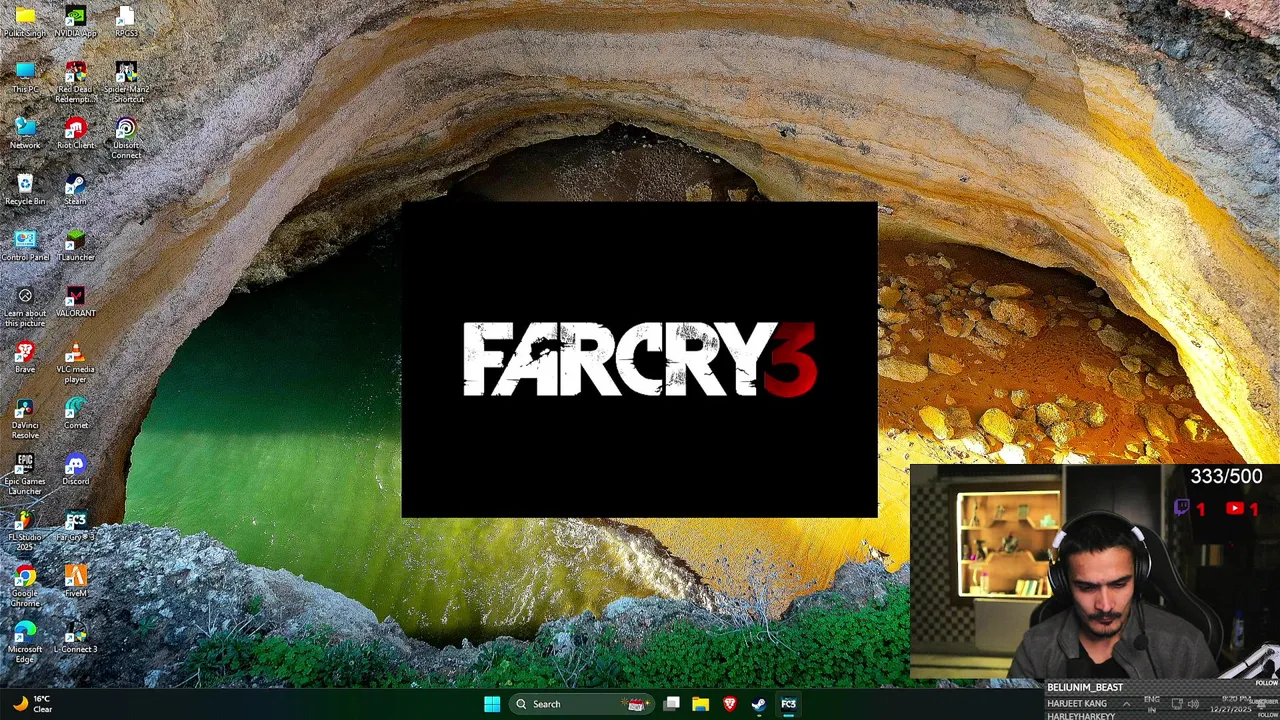Launch the NVIDIA App shortcut

pyautogui.click(x=76, y=22)
